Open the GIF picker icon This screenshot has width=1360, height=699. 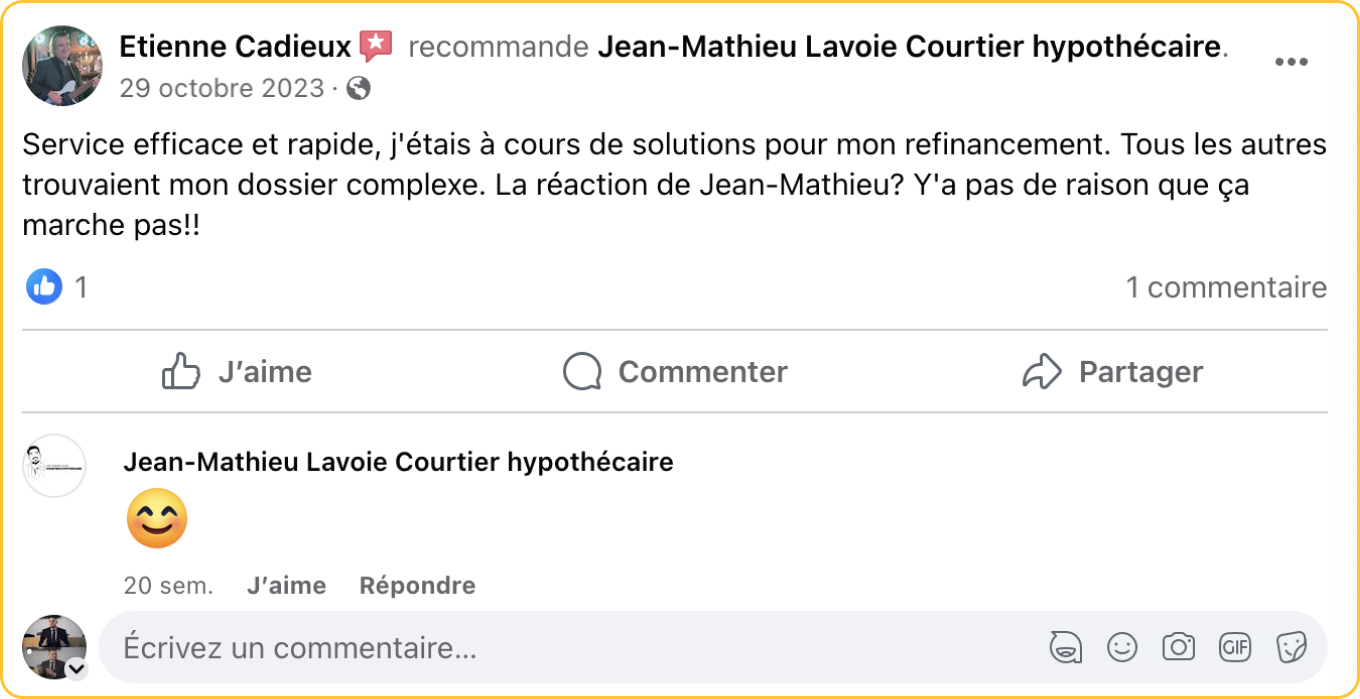(1235, 648)
